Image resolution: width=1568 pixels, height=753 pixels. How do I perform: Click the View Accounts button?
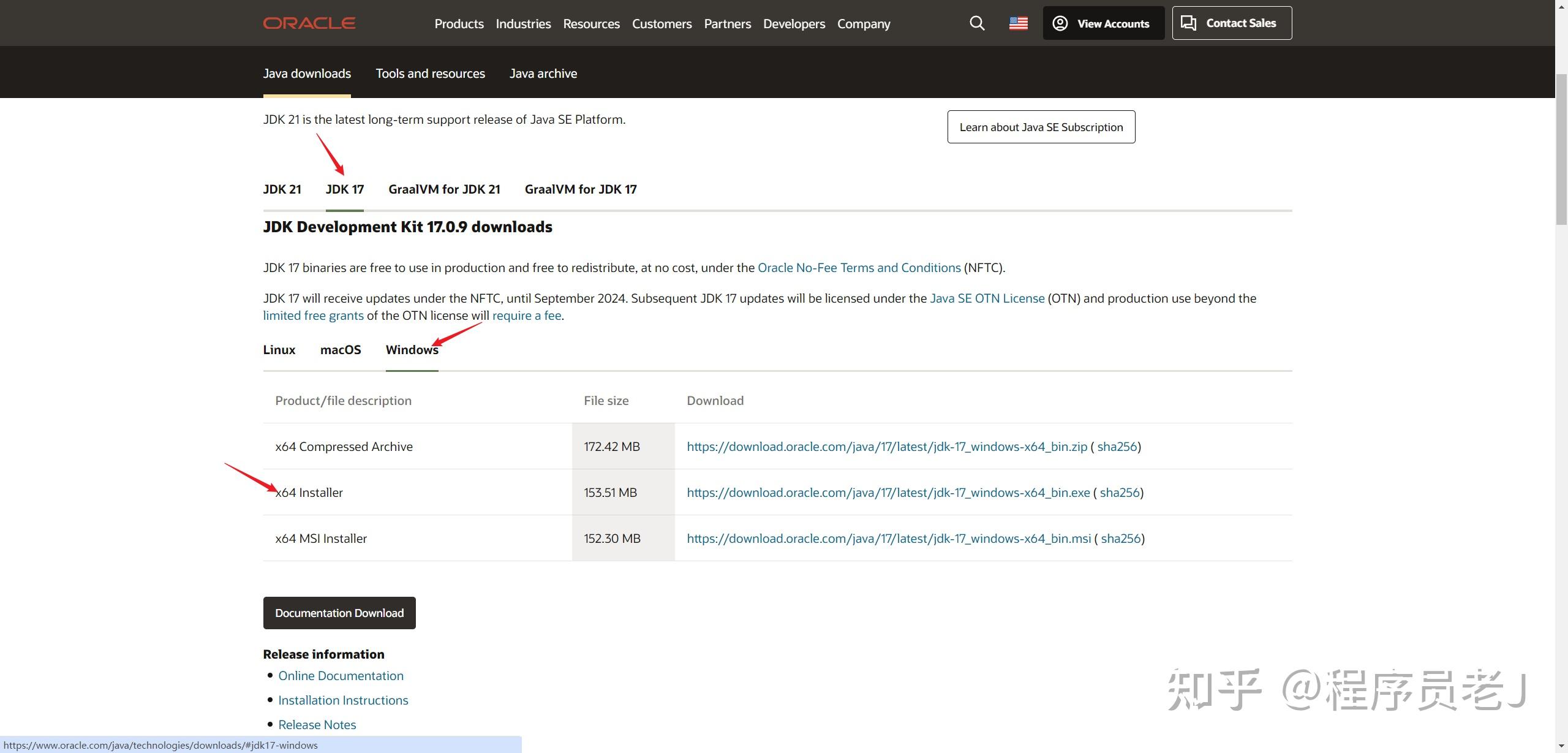[1103, 23]
